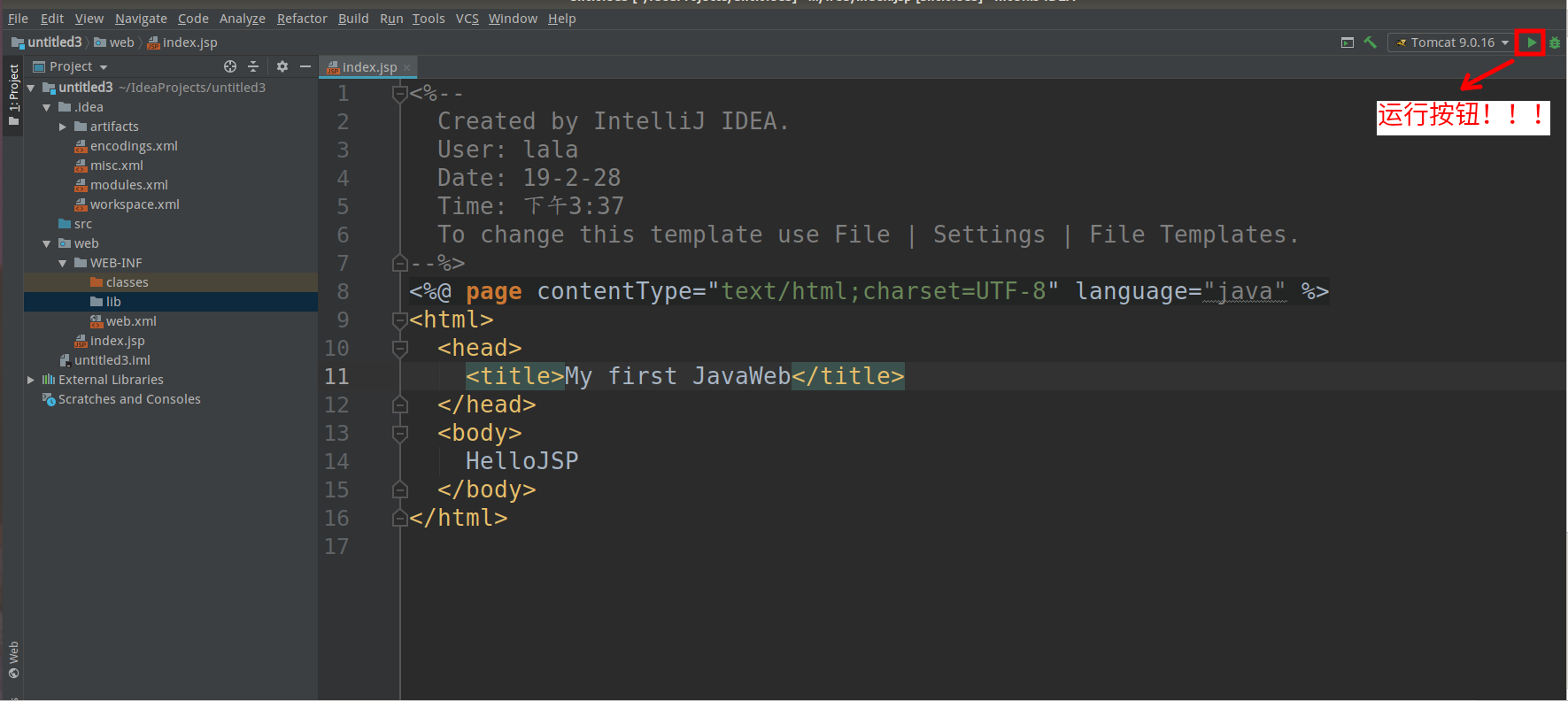Open the Run menu

click(391, 19)
